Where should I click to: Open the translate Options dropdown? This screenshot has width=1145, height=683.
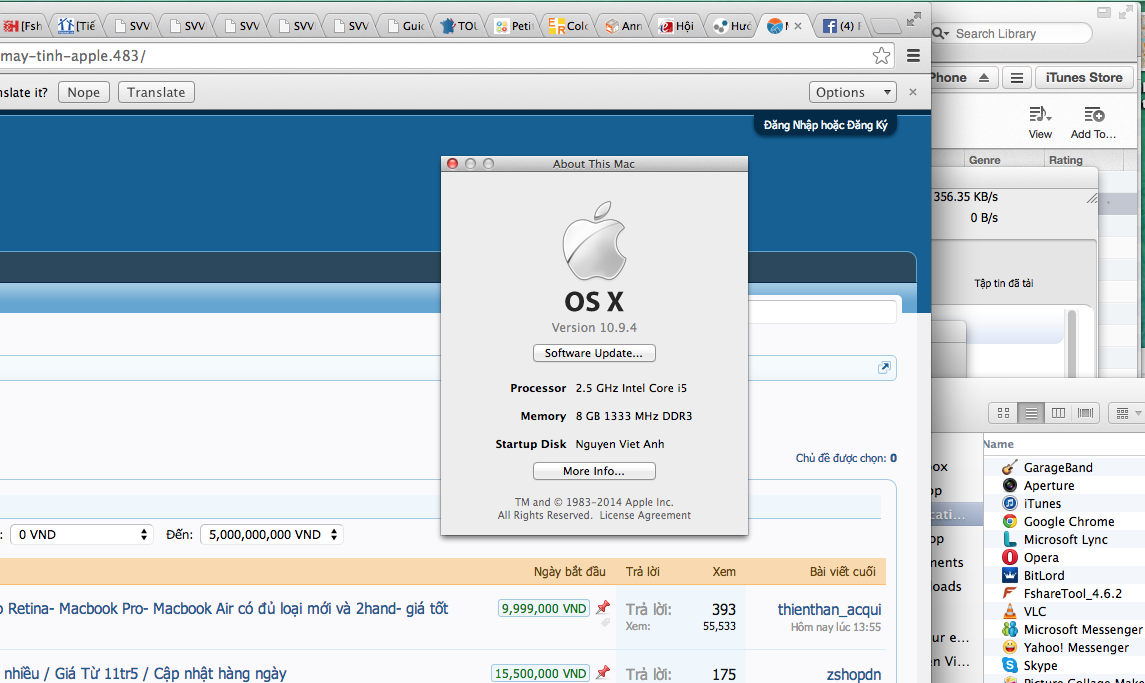pyautogui.click(x=852, y=92)
